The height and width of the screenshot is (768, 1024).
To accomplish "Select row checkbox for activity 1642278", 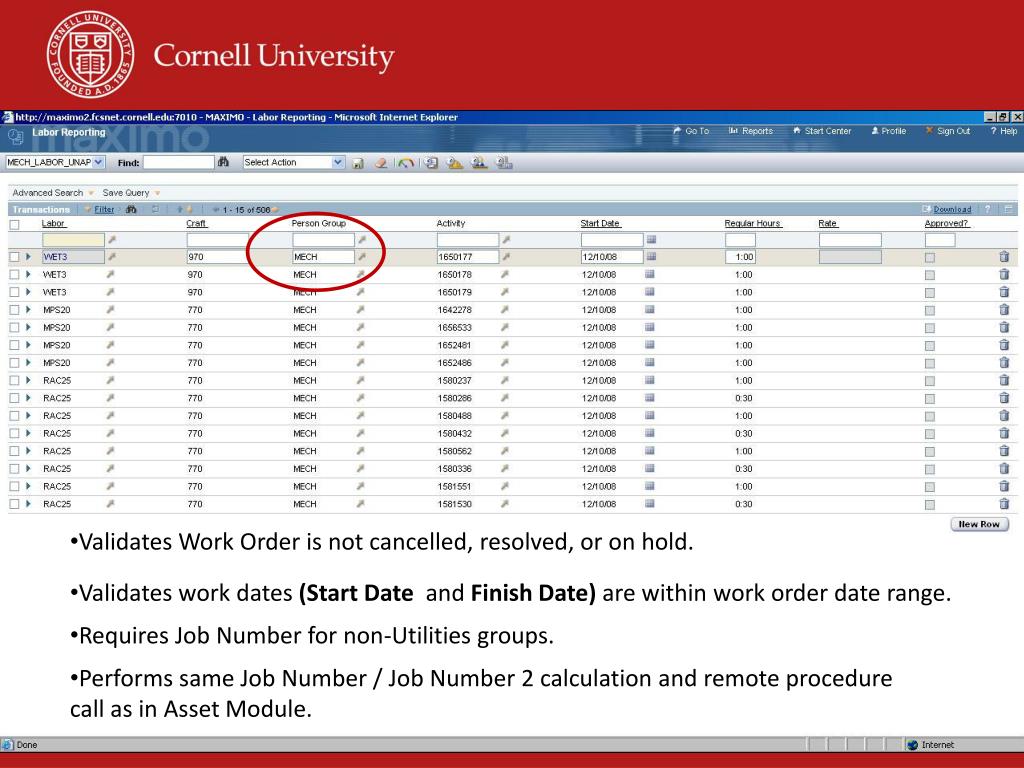I will [x=14, y=310].
